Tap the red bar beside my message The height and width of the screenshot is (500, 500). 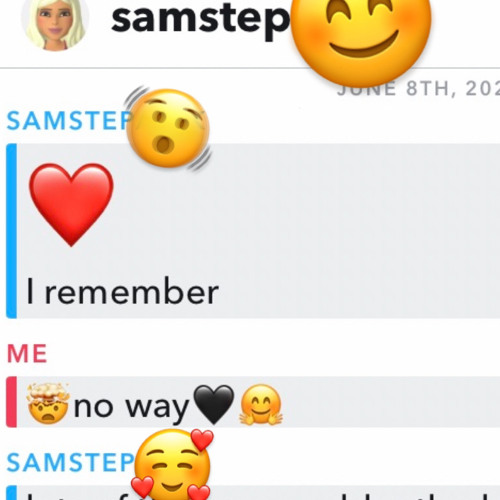pos(11,402)
